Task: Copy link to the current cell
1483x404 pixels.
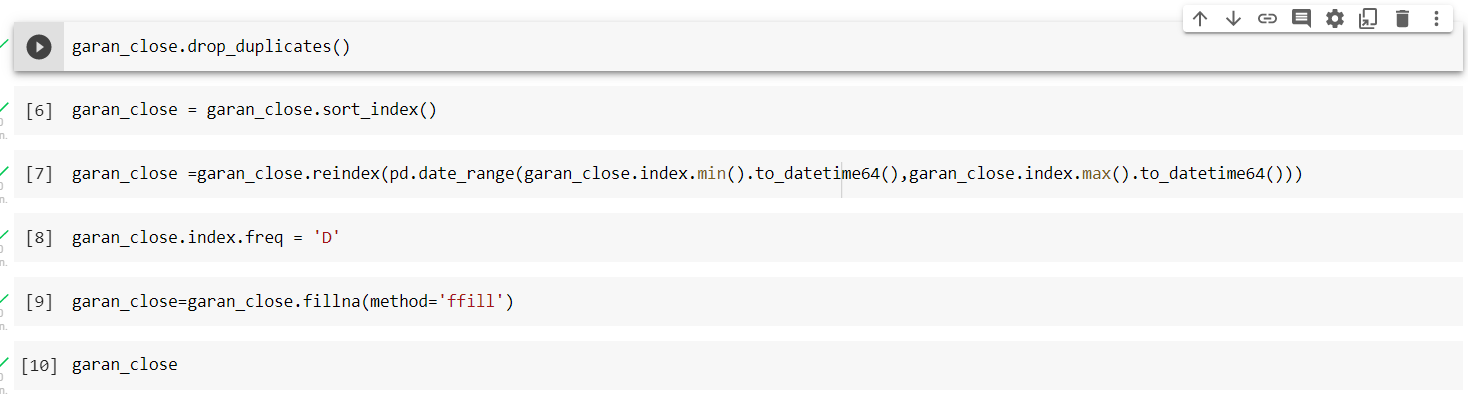Action: click(x=1267, y=18)
